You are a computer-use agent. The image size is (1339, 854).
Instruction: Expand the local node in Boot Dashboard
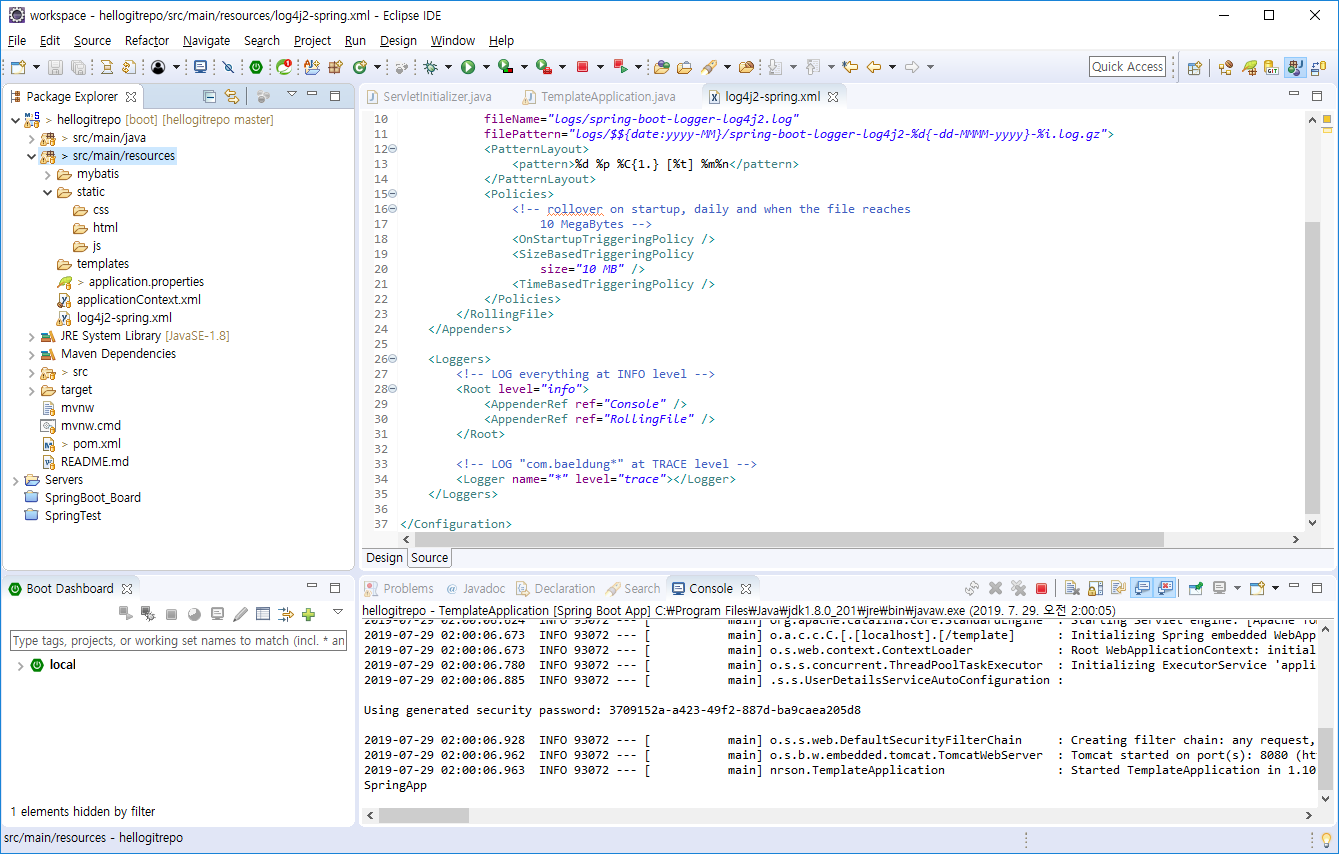pos(20,665)
